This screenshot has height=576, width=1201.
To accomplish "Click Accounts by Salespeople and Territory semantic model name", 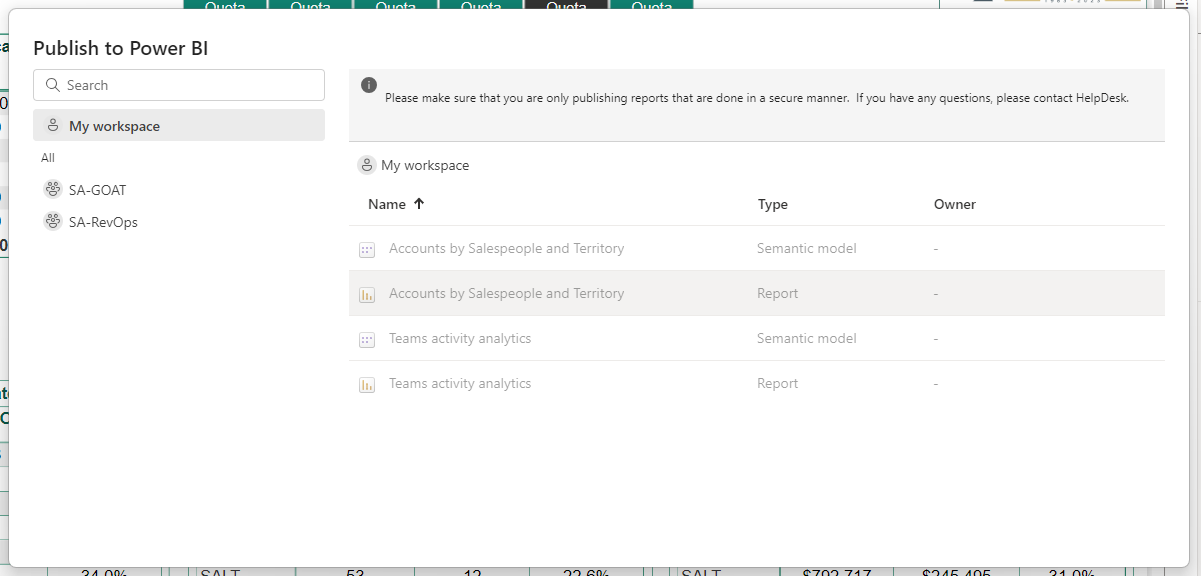I will coord(506,248).
